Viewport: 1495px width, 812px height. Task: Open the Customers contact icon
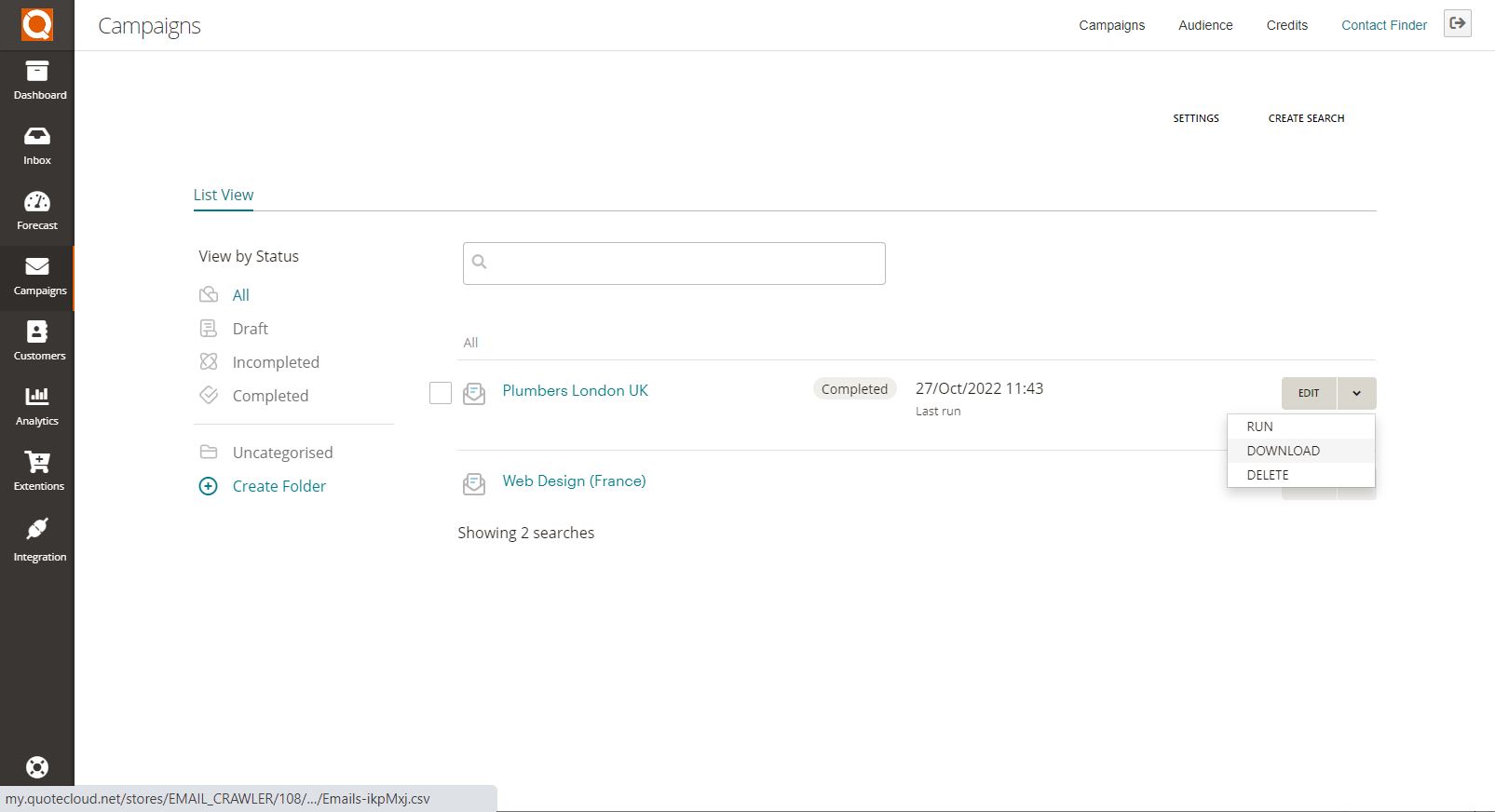37,332
